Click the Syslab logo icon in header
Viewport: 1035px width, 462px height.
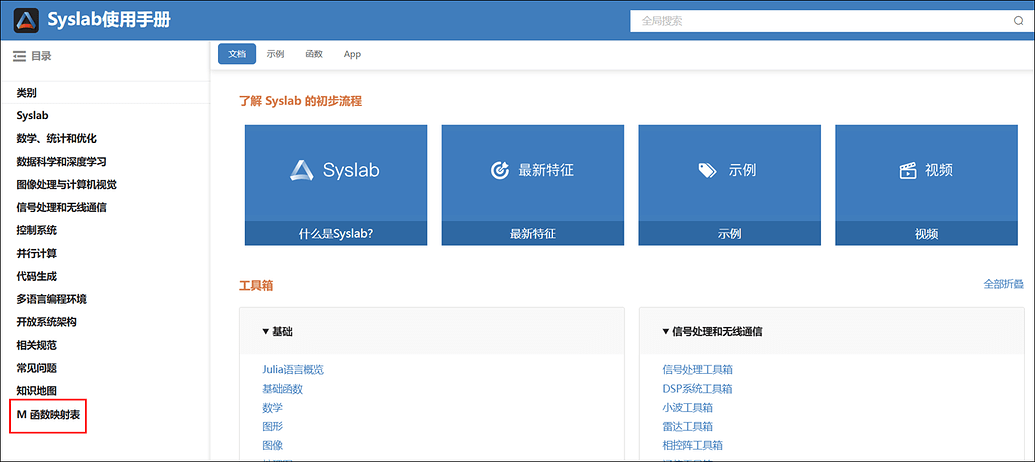tap(26, 21)
